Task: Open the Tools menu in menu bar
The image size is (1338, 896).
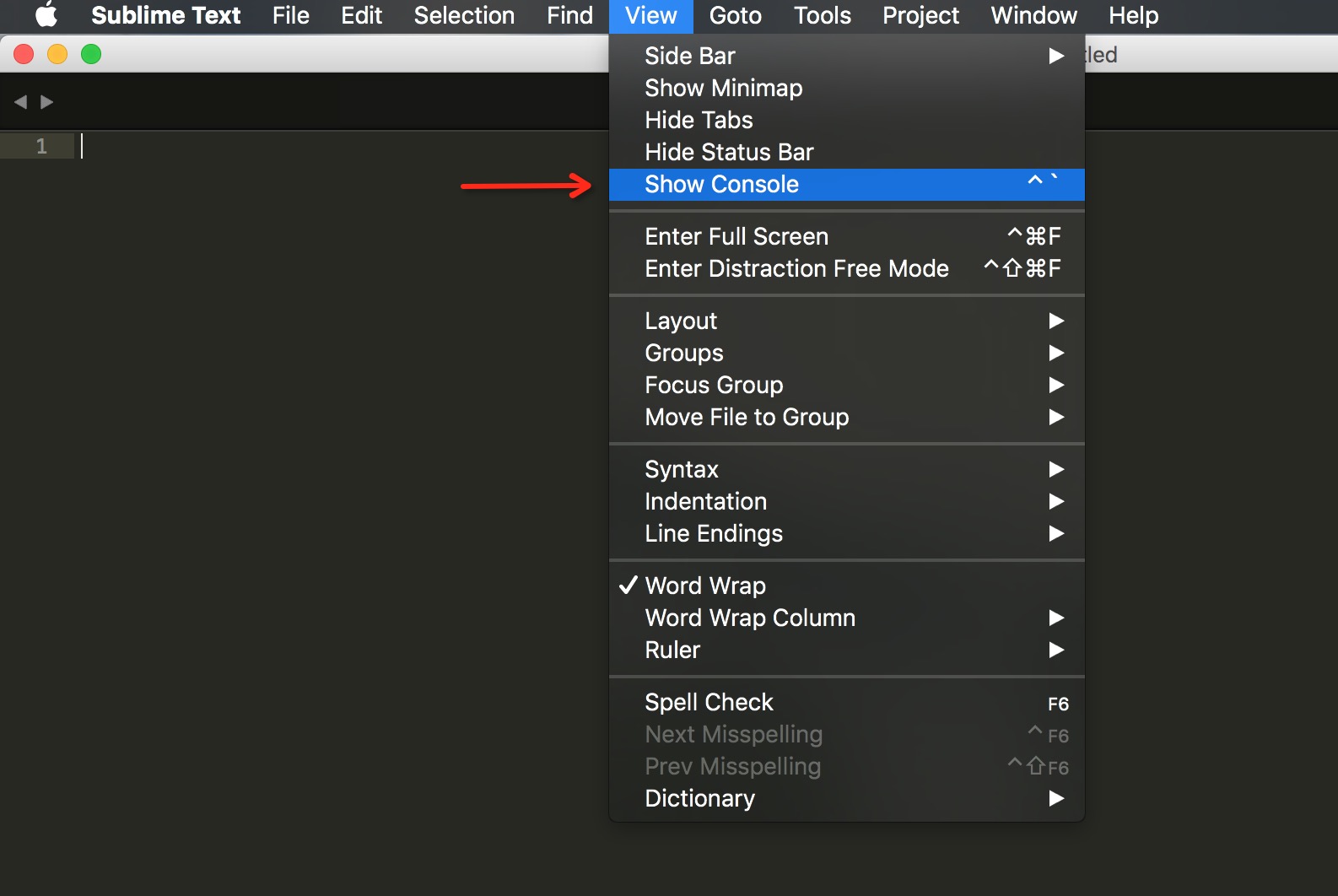Action: [822, 15]
